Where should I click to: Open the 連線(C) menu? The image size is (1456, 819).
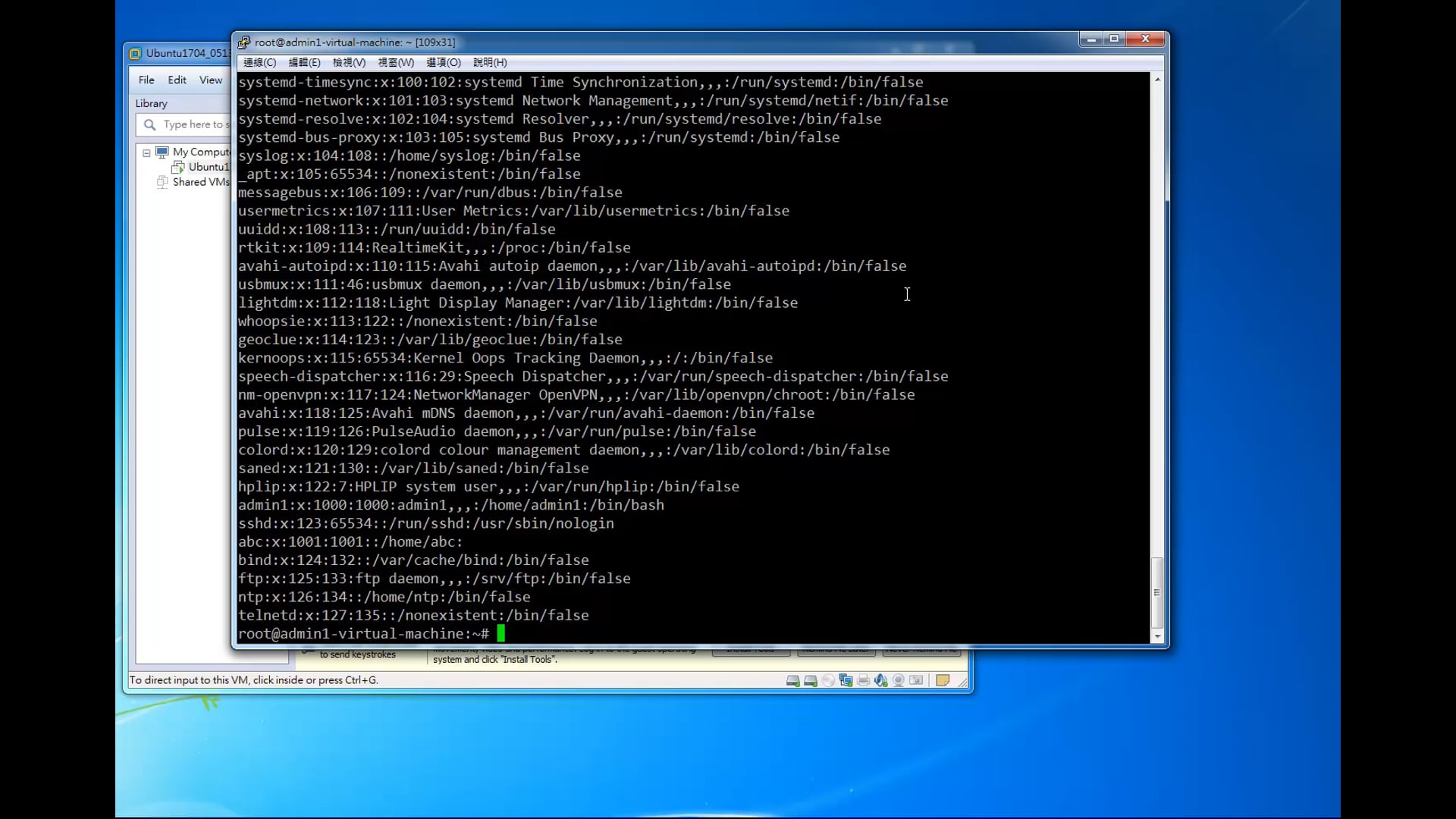coord(259,62)
